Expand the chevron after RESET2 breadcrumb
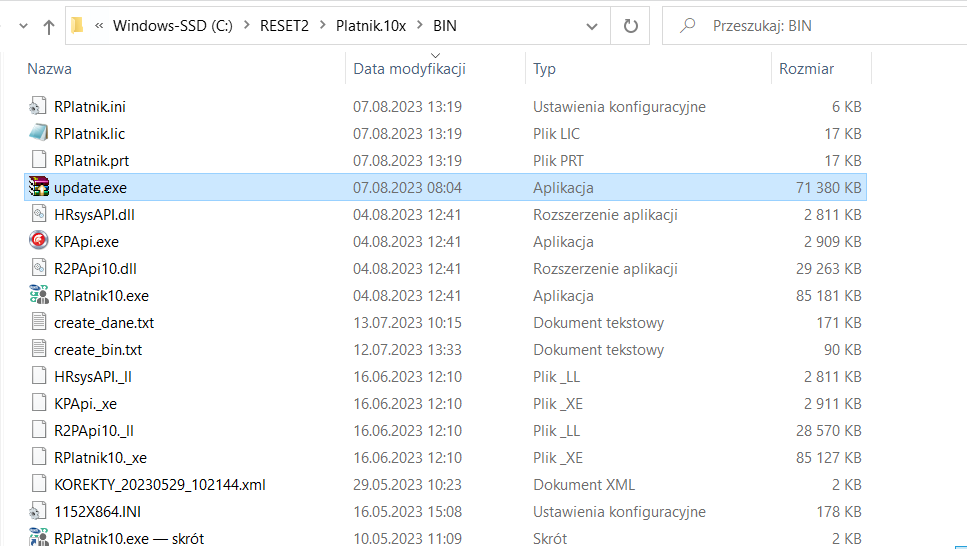Image resolution: width=967 pixels, height=549 pixels. (x=323, y=25)
